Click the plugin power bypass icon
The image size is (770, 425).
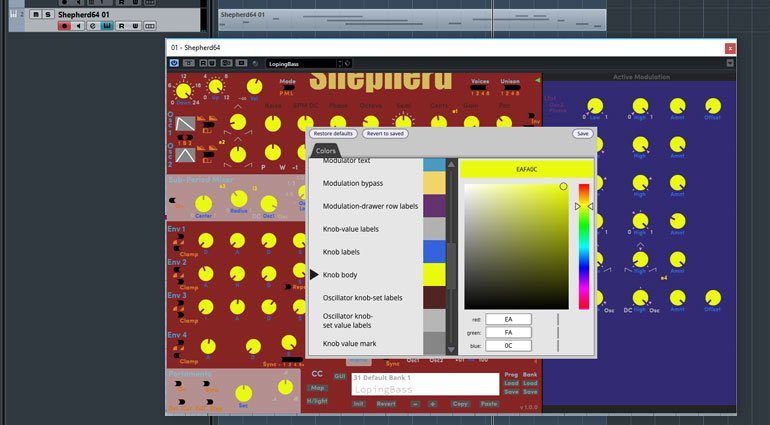(174, 62)
